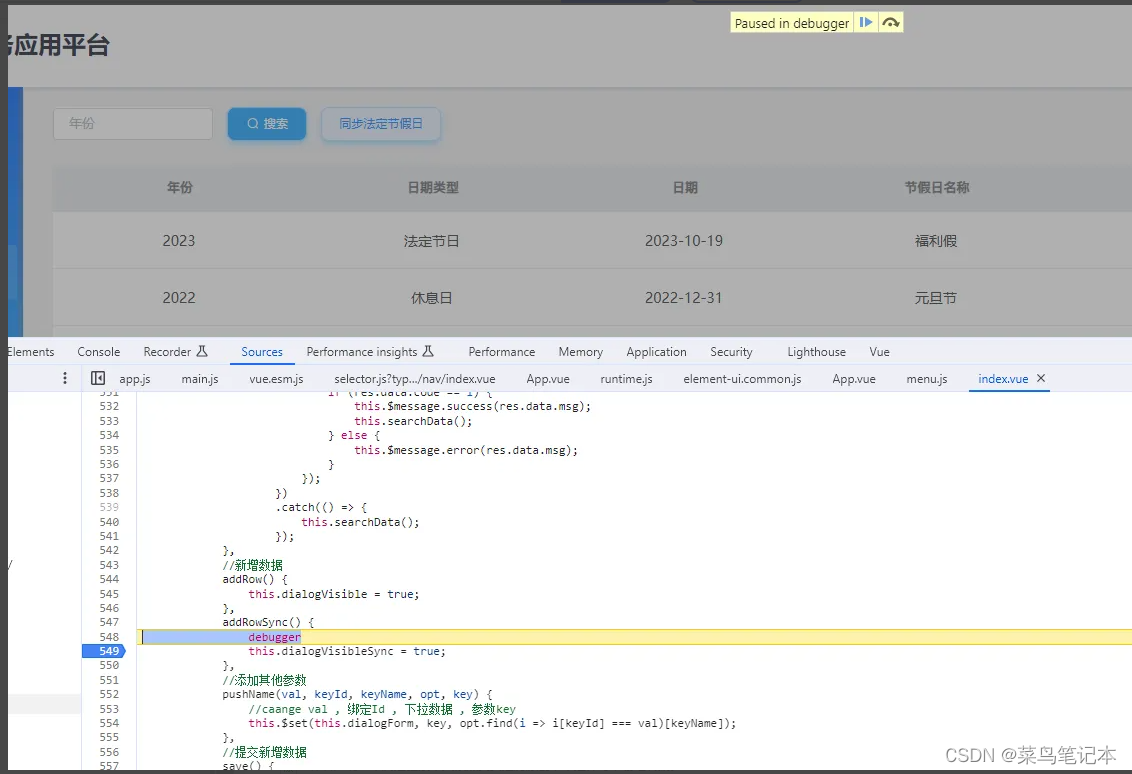1132x774 pixels.
Task: Open the Vue devtools tab
Action: coord(879,352)
